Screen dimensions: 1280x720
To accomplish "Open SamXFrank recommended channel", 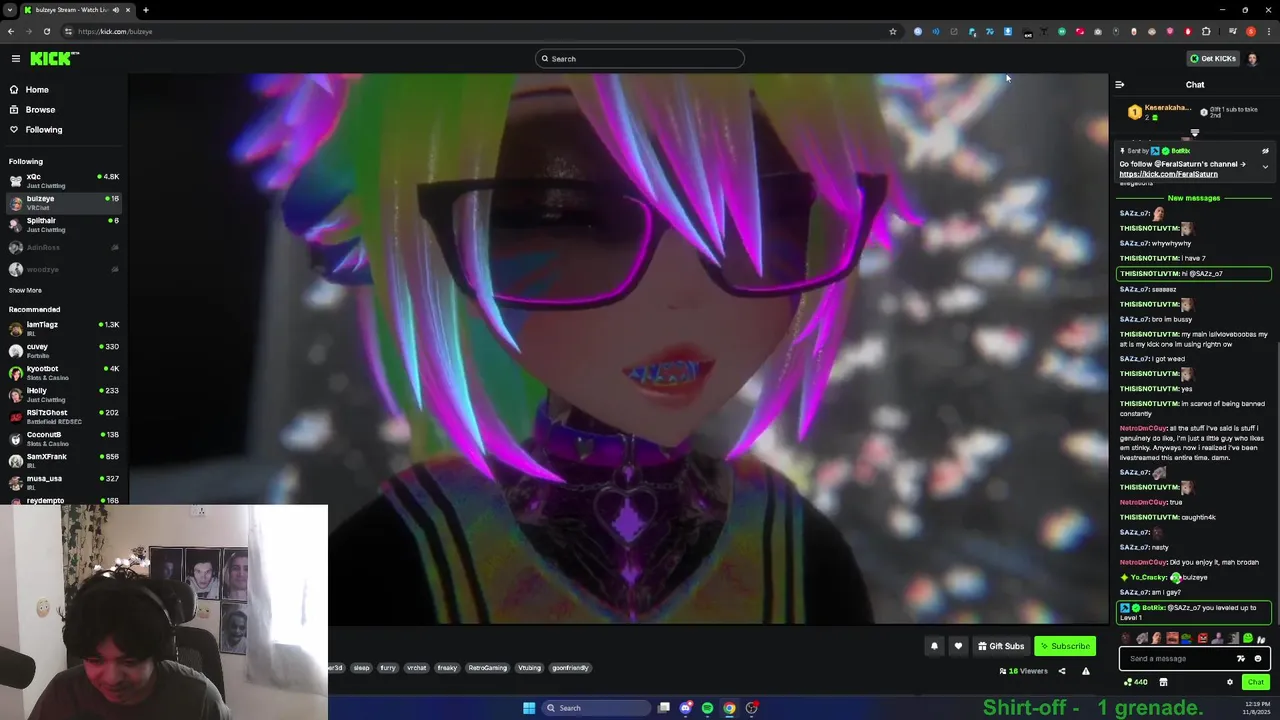I will [64, 461].
